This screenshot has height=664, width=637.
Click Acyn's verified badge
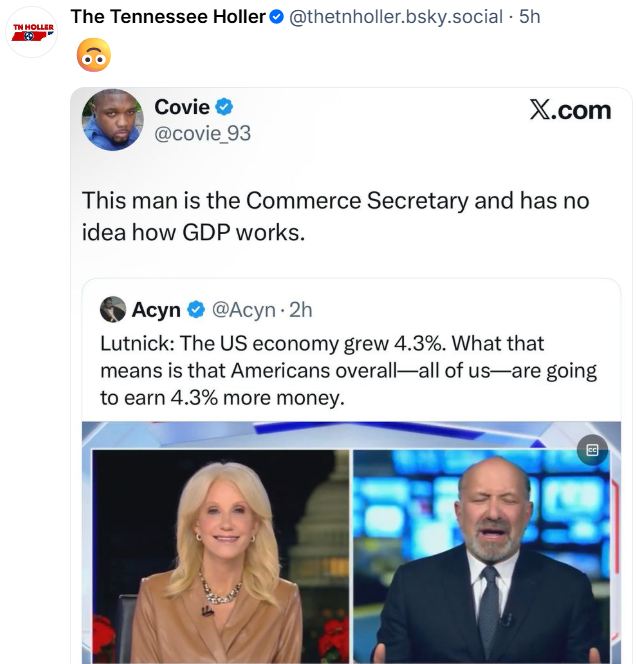(195, 310)
